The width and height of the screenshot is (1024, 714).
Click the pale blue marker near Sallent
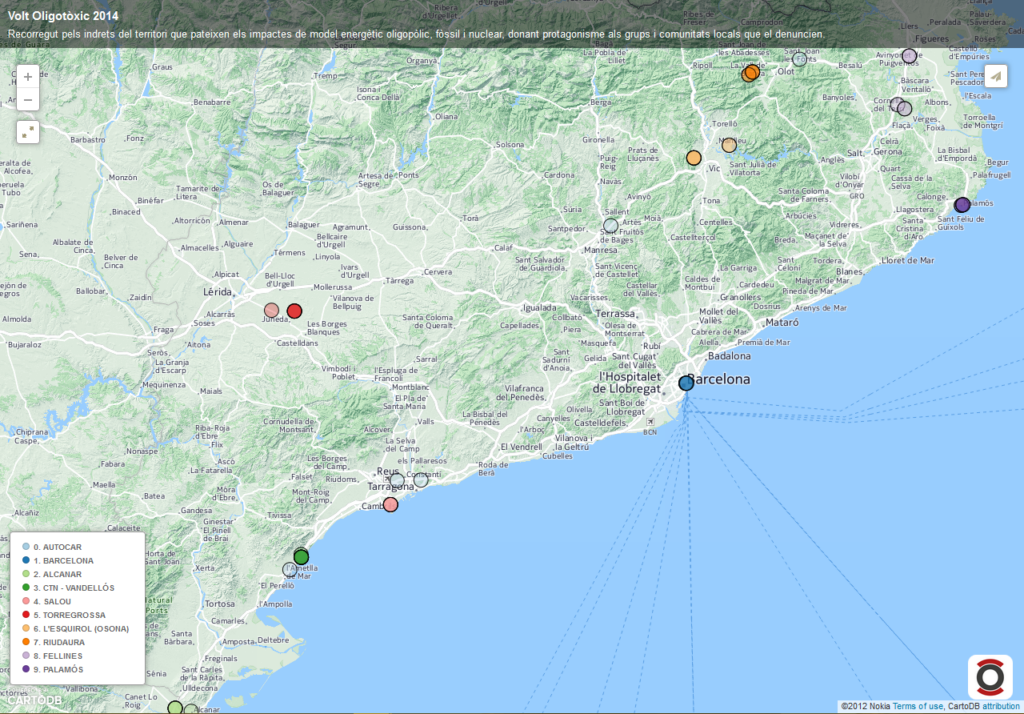point(611,225)
